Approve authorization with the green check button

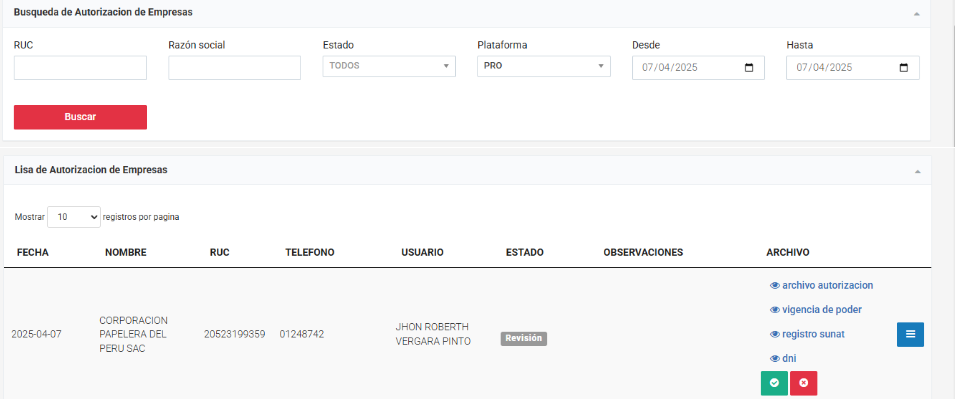[774, 383]
